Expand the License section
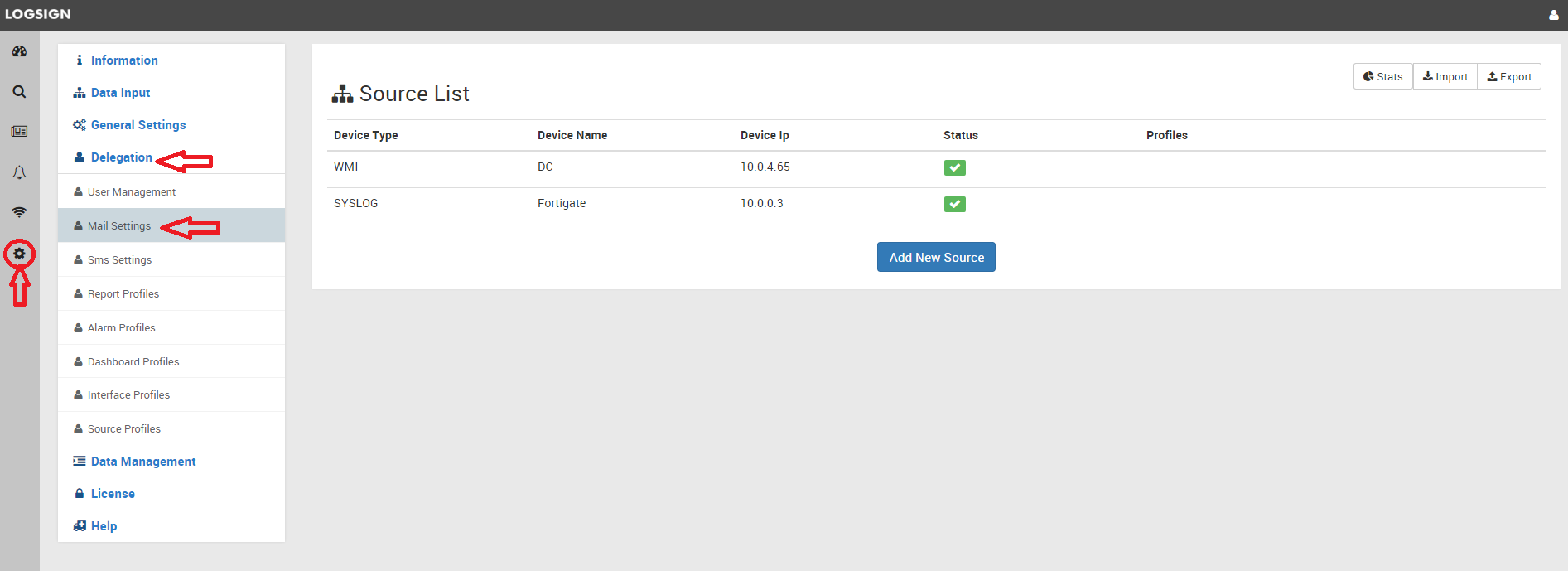The height and width of the screenshot is (571, 1568). (113, 494)
